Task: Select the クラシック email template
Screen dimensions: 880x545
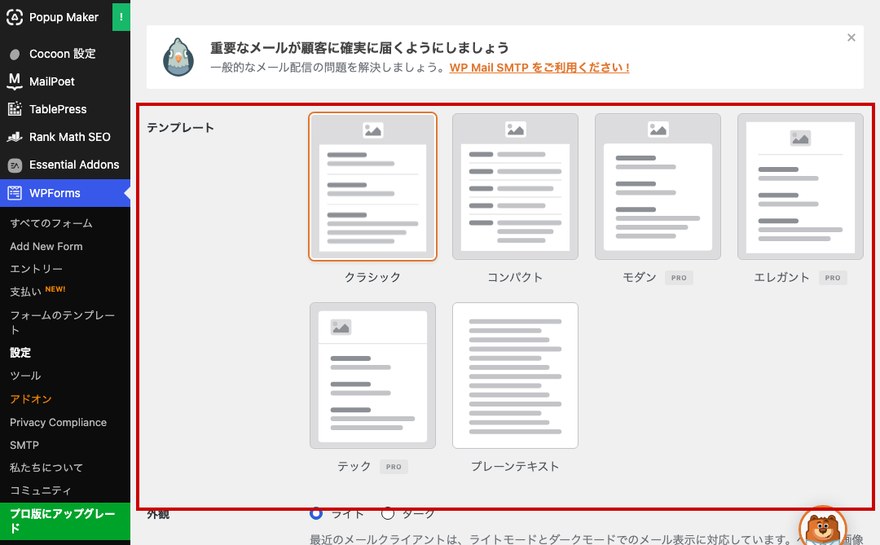Action: coord(373,187)
